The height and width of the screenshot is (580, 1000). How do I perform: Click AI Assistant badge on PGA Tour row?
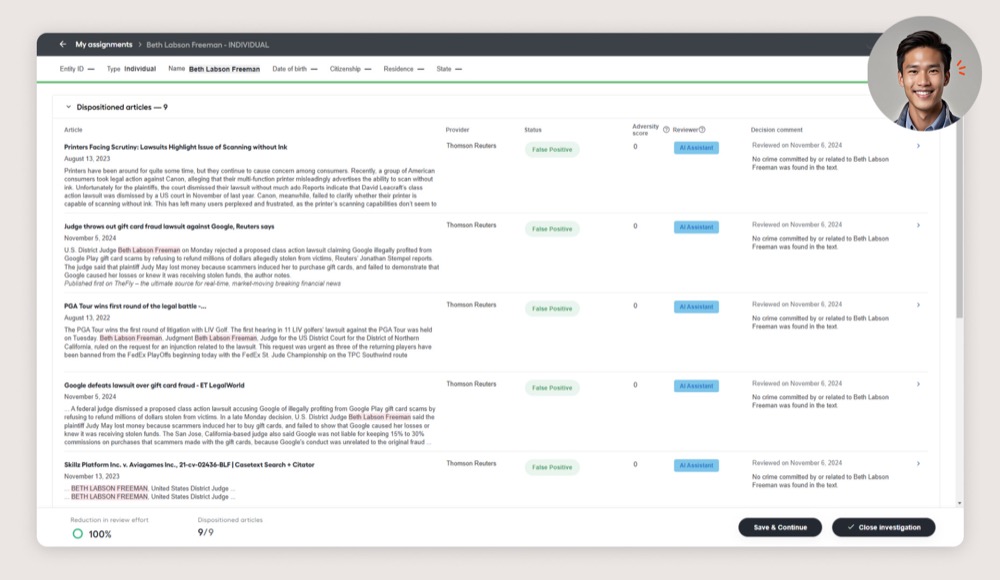[696, 307]
